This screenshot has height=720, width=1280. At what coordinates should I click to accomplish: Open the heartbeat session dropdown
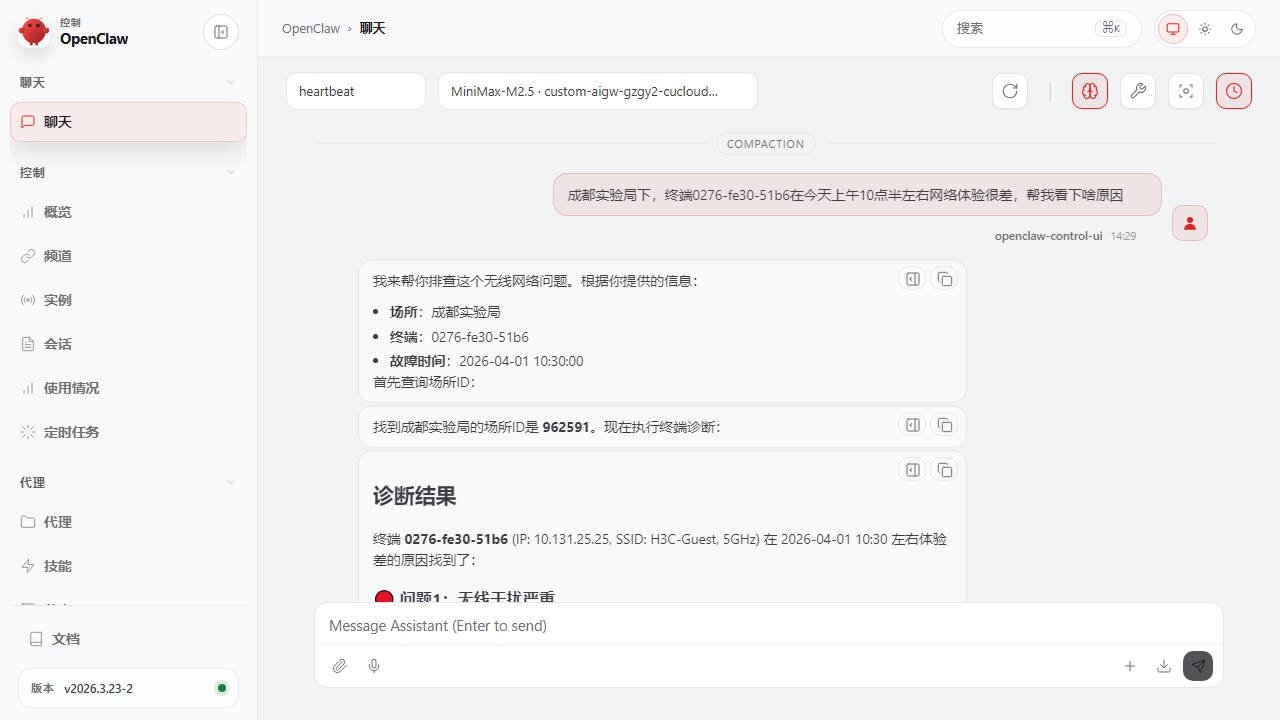[x=356, y=91]
